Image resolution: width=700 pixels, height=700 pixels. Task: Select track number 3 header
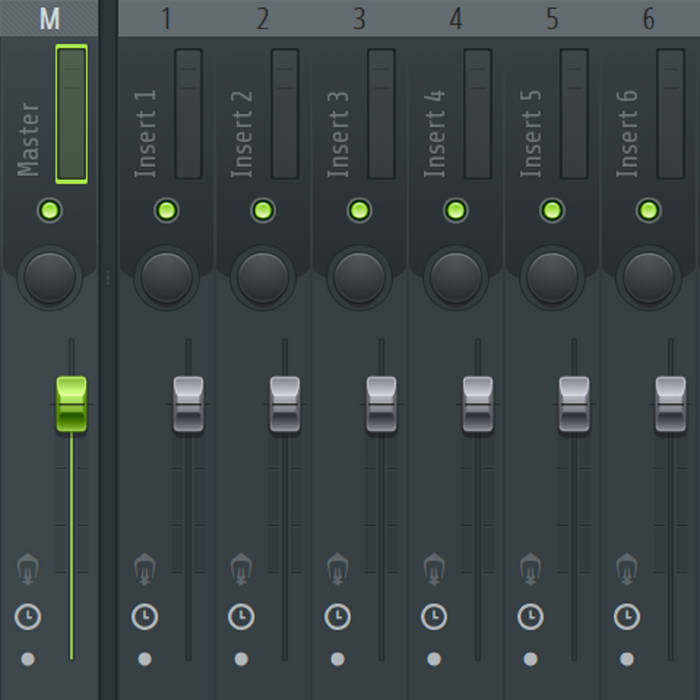359,19
